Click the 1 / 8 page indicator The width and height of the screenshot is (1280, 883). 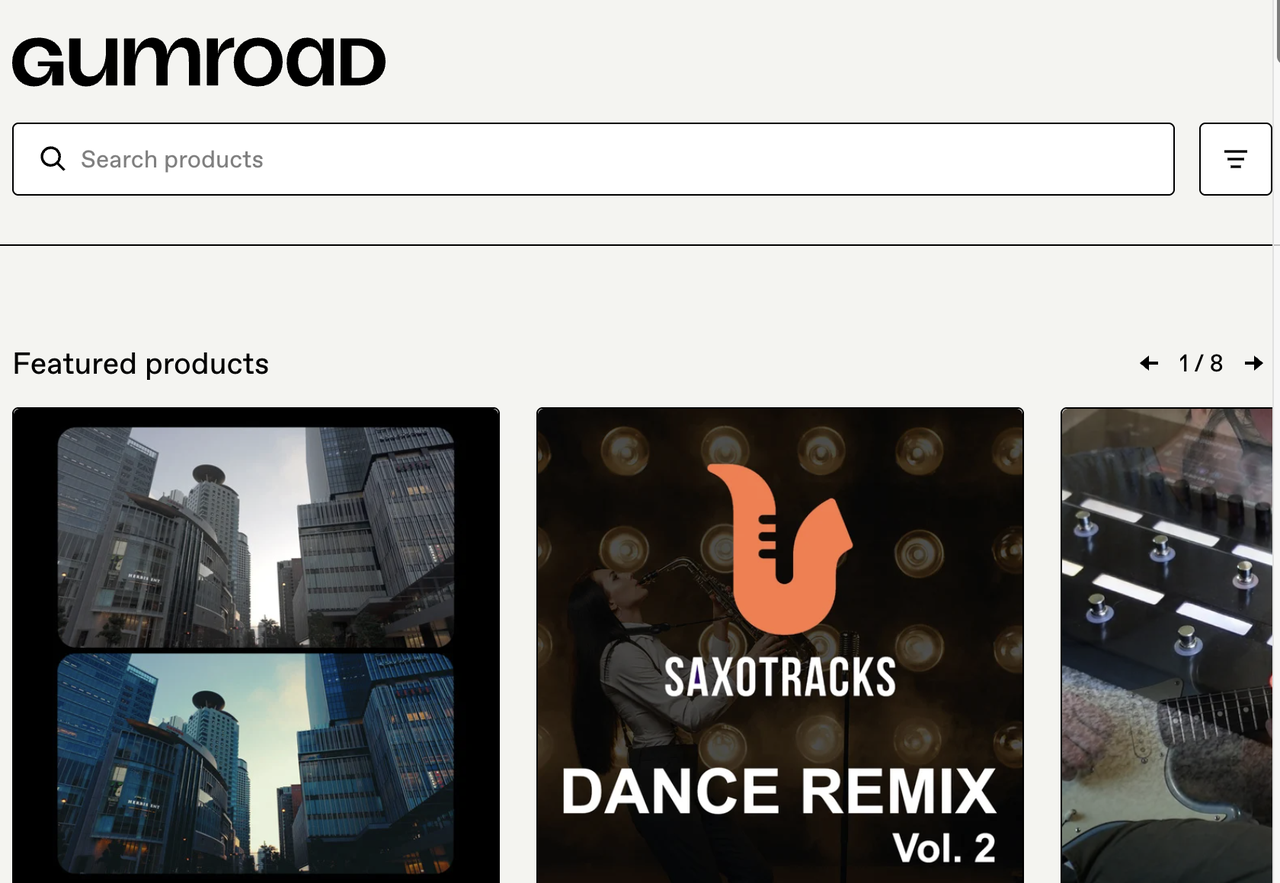[1201, 364]
